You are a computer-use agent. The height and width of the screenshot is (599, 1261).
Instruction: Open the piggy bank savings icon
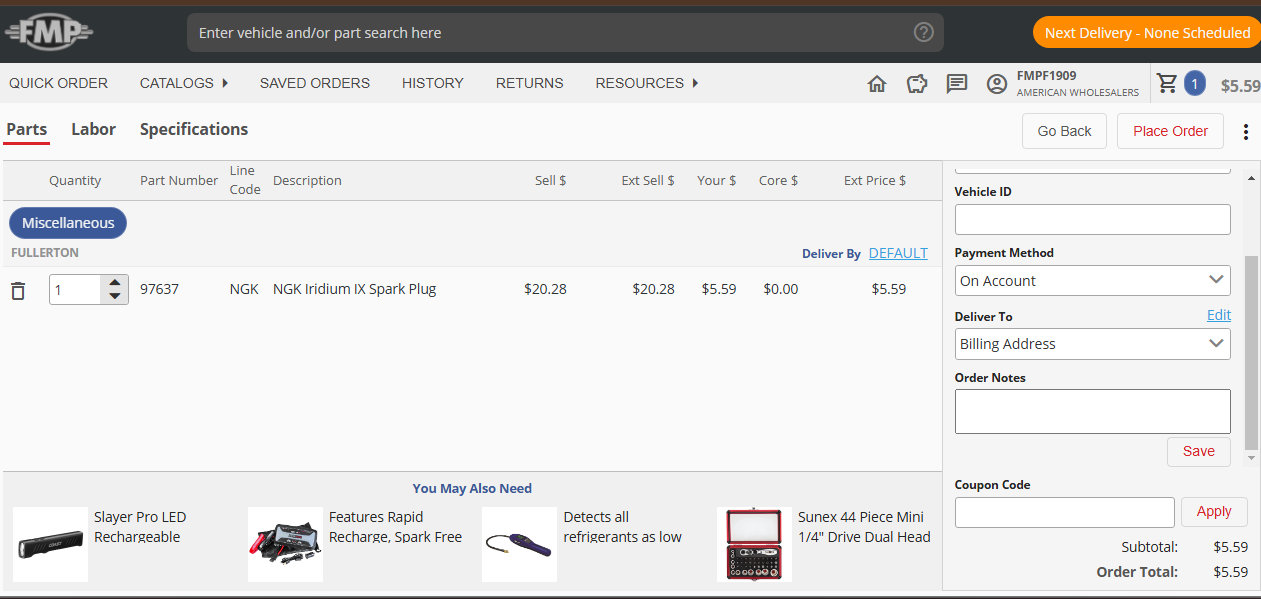[x=917, y=84]
